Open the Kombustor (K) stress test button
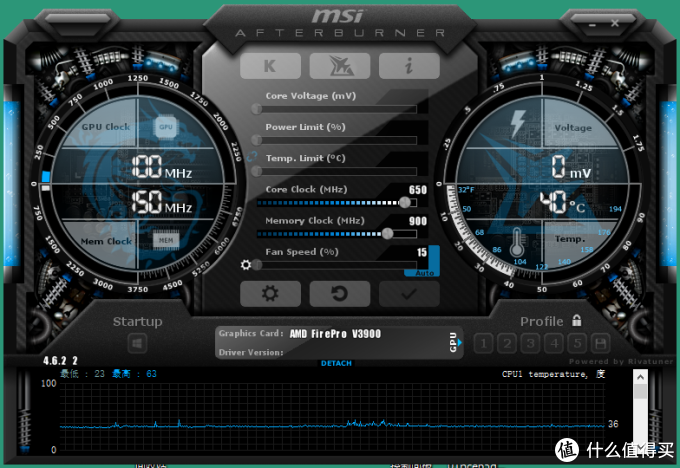The height and width of the screenshot is (468, 680). click(x=270, y=66)
